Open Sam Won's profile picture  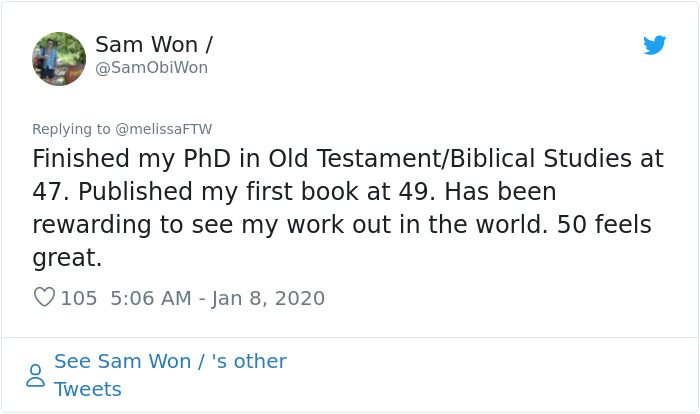pyautogui.click(x=59, y=58)
